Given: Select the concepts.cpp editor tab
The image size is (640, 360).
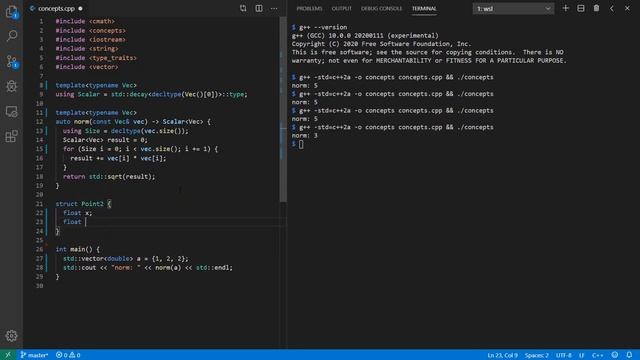Looking at the screenshot, I should 56,8.
